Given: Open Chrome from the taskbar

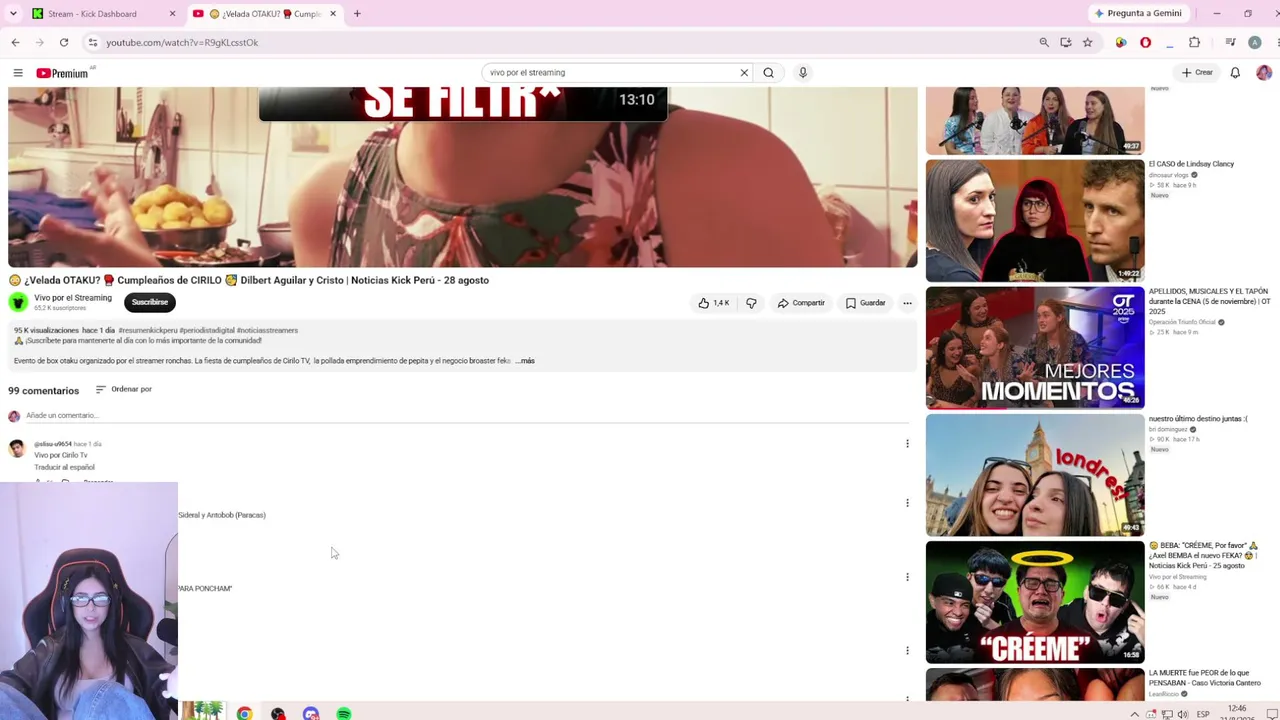Looking at the screenshot, I should coord(244,713).
